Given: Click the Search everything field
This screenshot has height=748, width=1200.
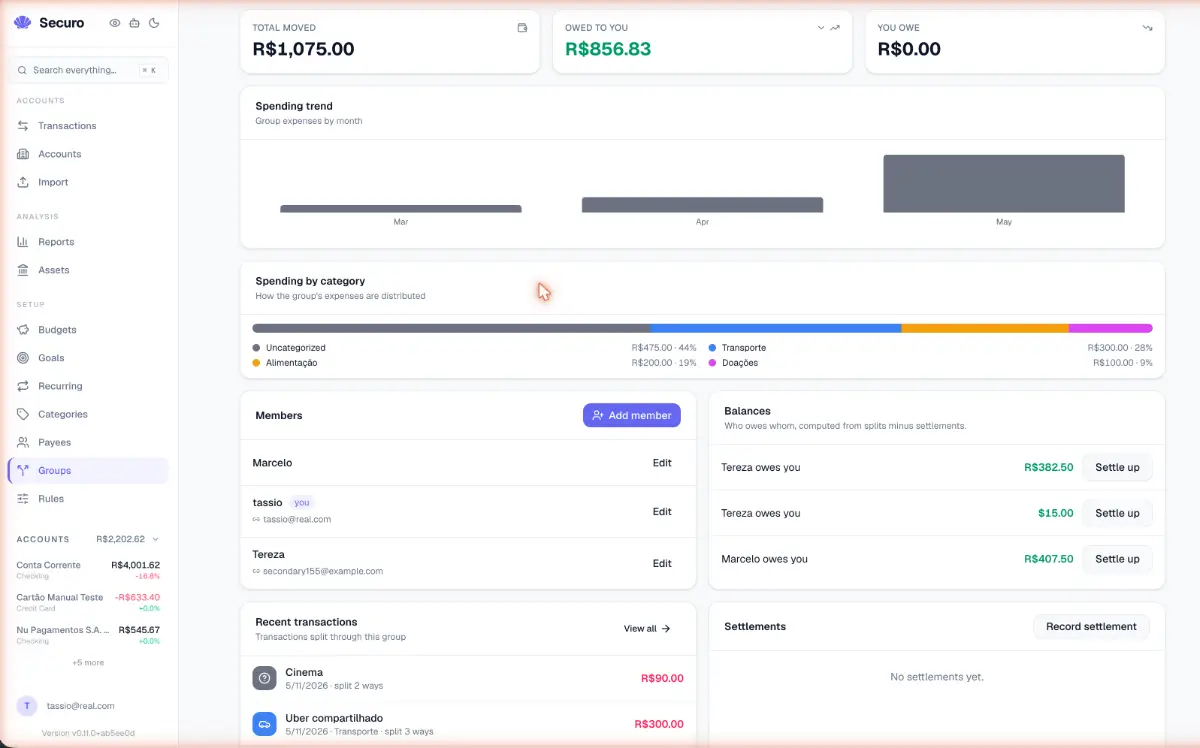Looking at the screenshot, I should (x=88, y=70).
